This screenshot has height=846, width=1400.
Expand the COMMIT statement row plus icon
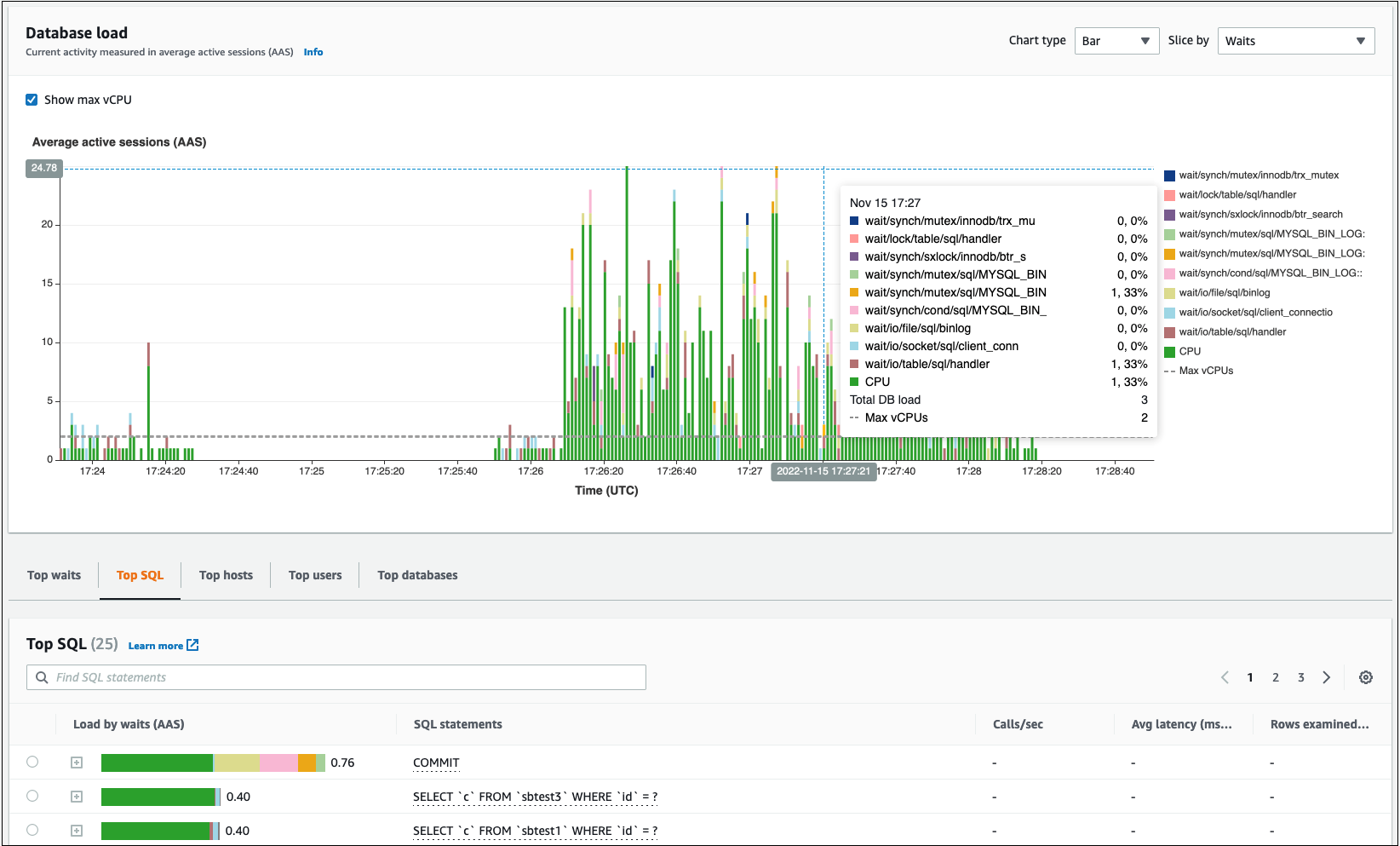tap(76, 762)
